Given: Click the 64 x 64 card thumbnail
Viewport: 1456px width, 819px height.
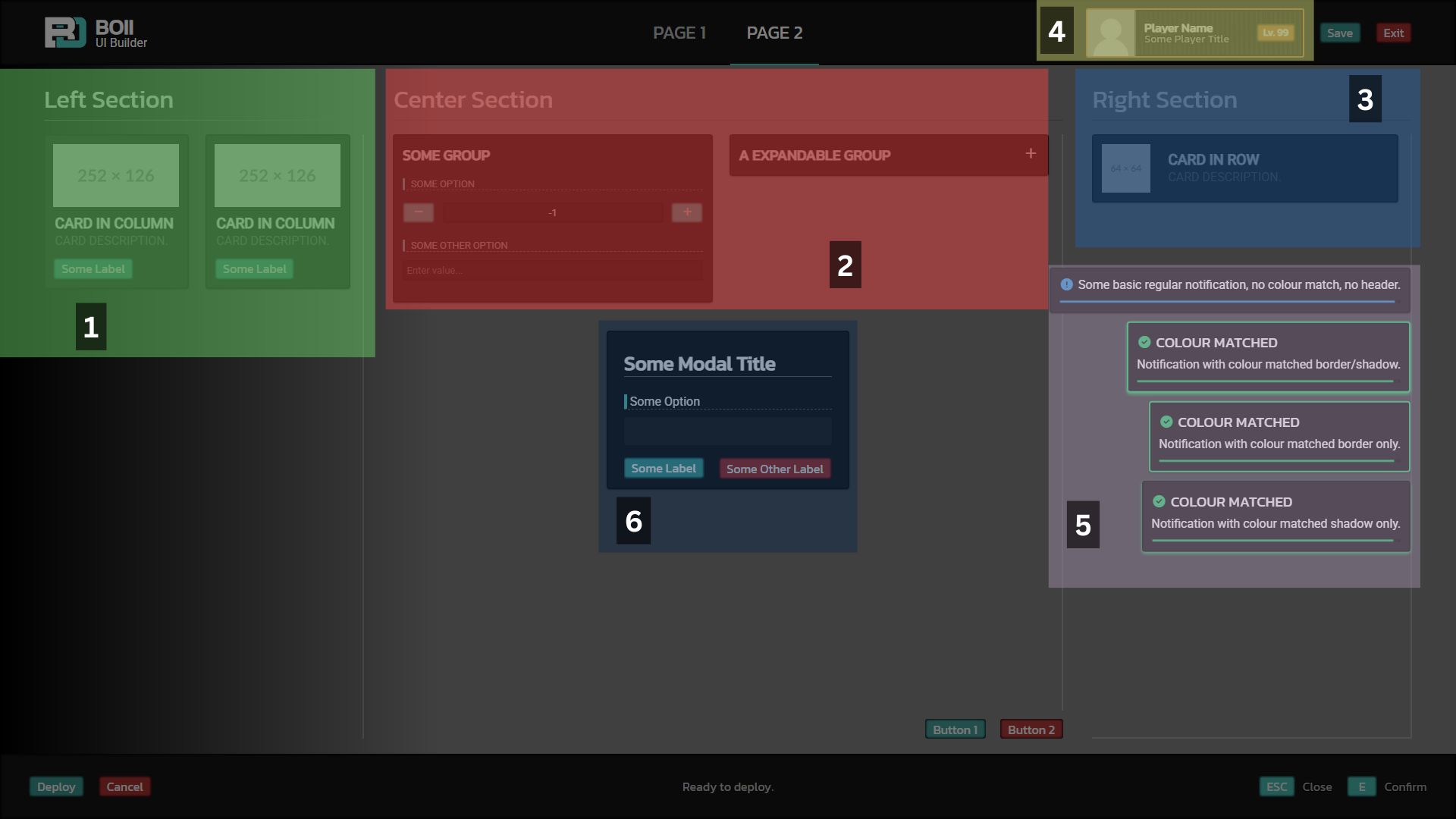Looking at the screenshot, I should tap(1125, 168).
